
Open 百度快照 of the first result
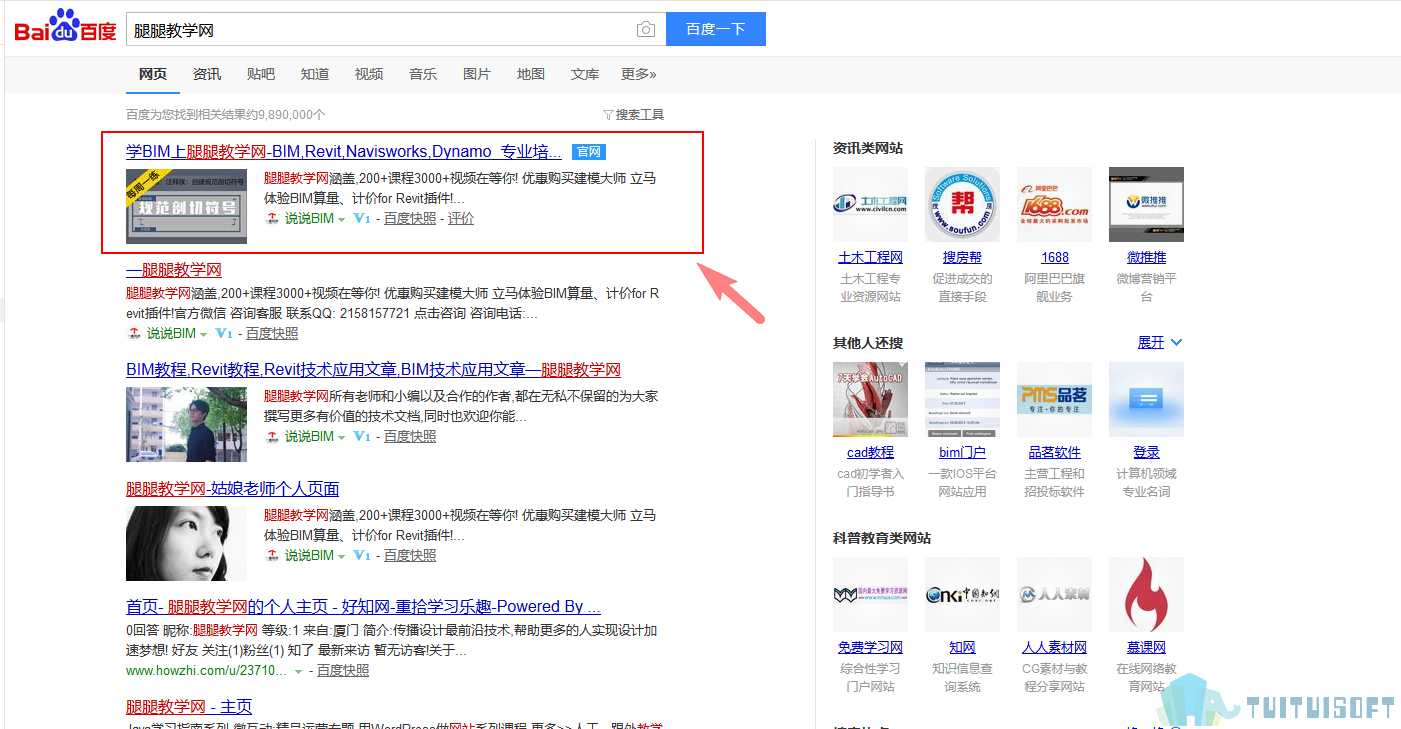pyautogui.click(x=410, y=218)
